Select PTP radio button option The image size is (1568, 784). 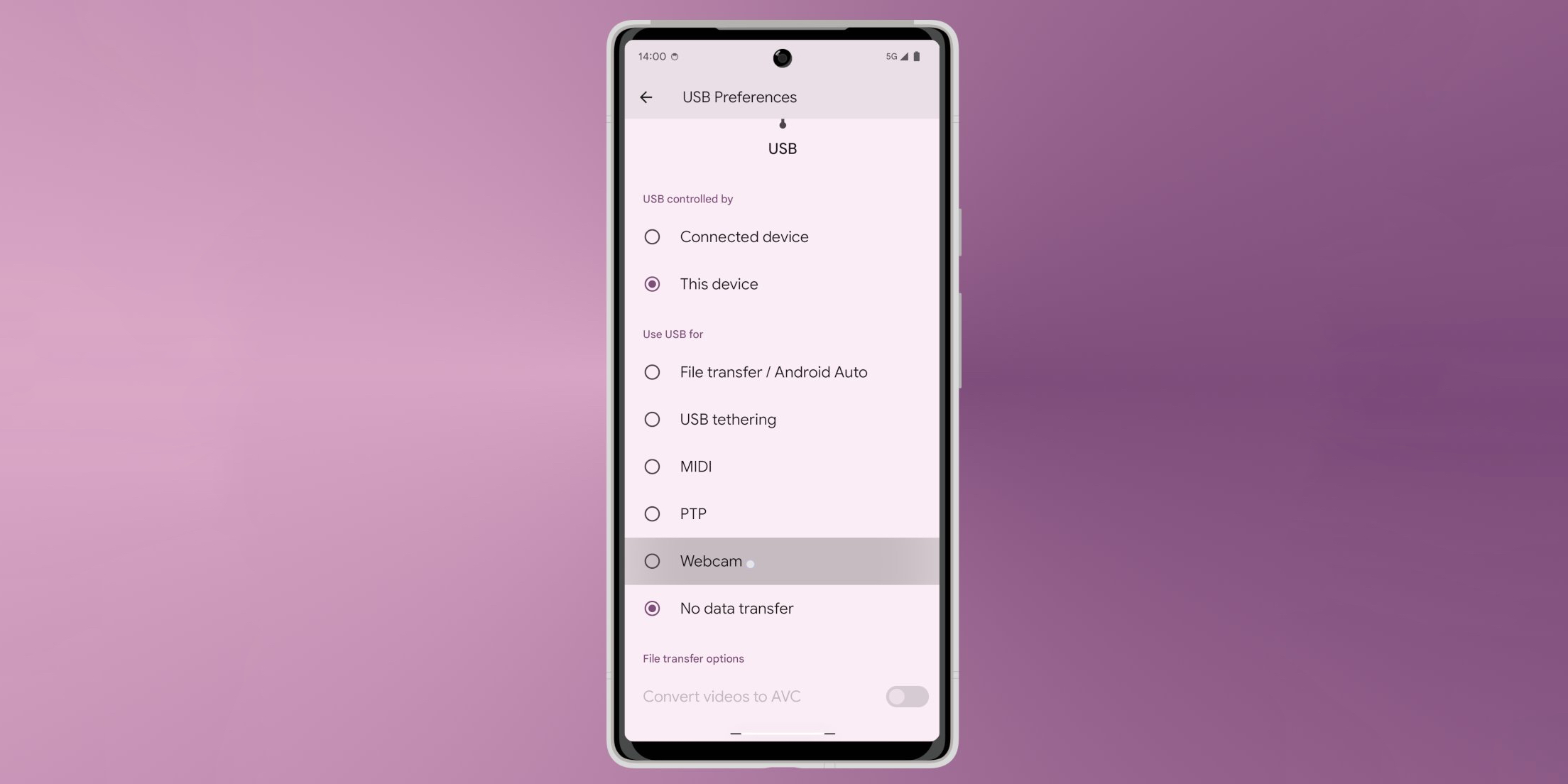(651, 513)
